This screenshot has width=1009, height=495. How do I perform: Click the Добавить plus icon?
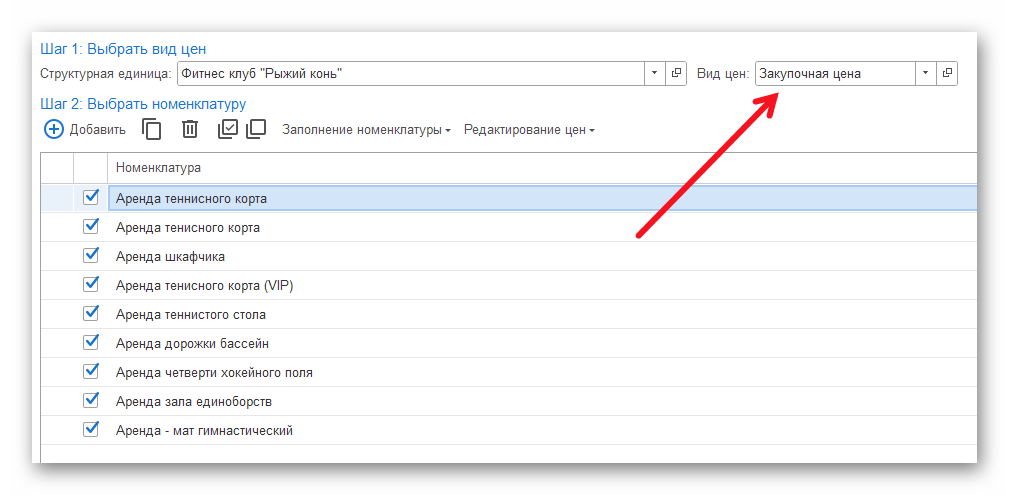(x=54, y=129)
